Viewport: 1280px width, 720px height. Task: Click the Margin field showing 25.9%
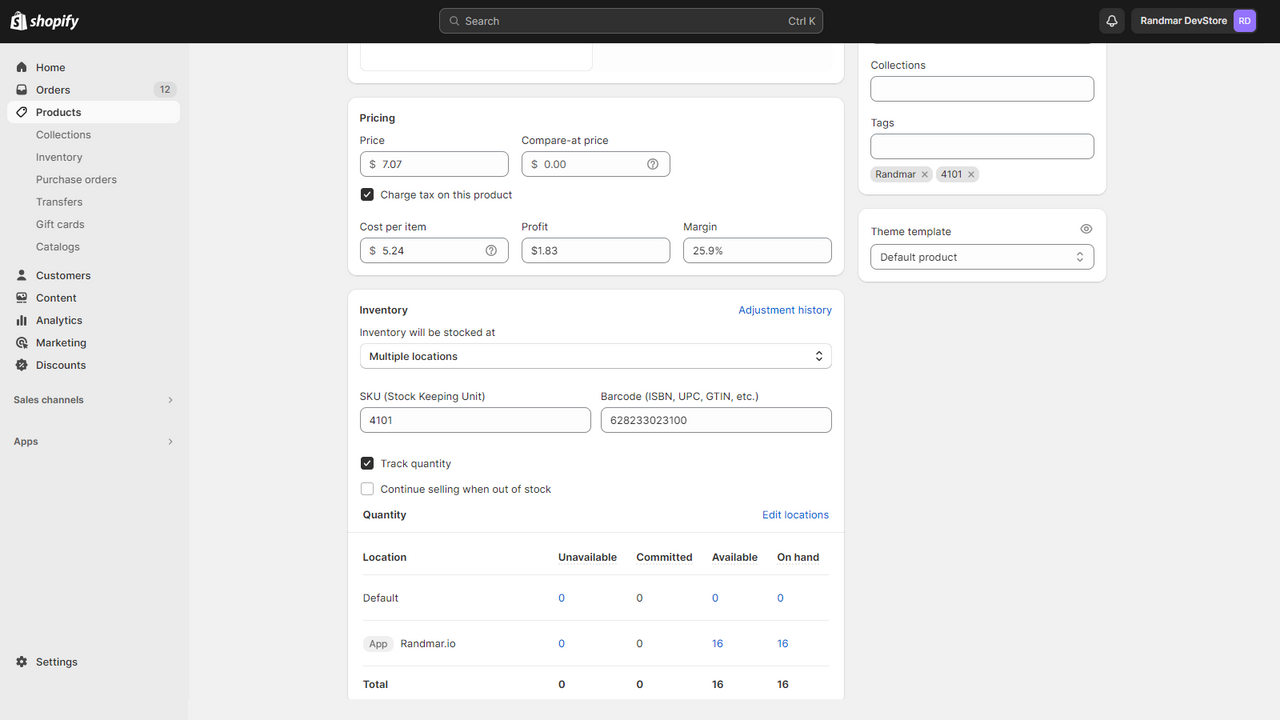click(757, 250)
